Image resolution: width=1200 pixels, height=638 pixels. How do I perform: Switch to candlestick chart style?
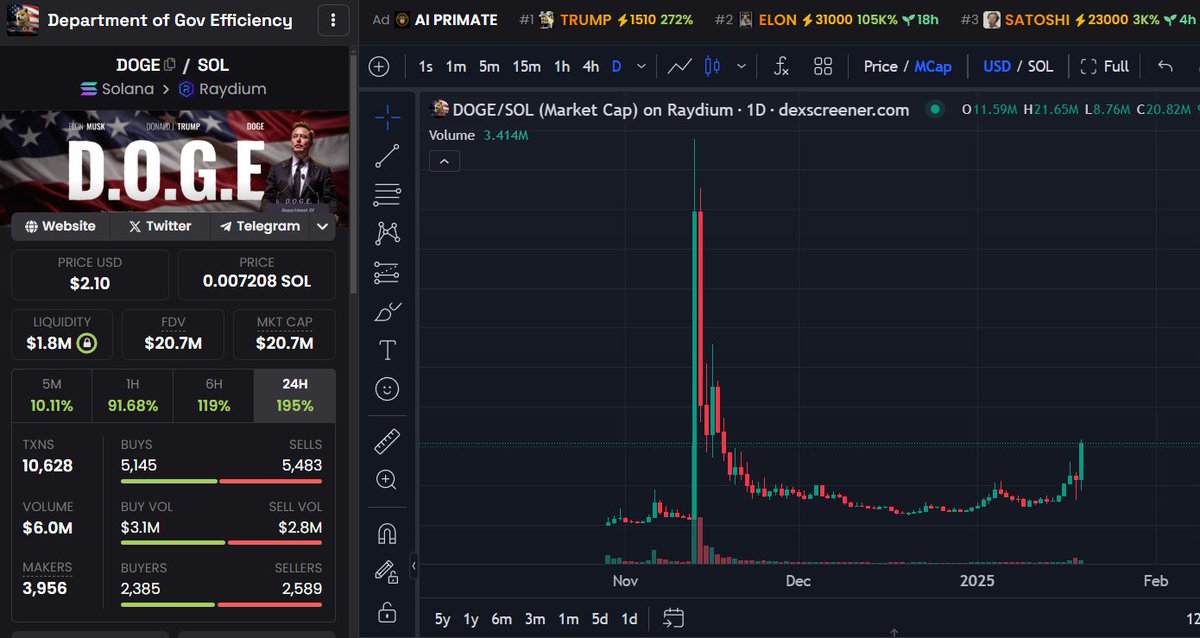[x=713, y=66]
